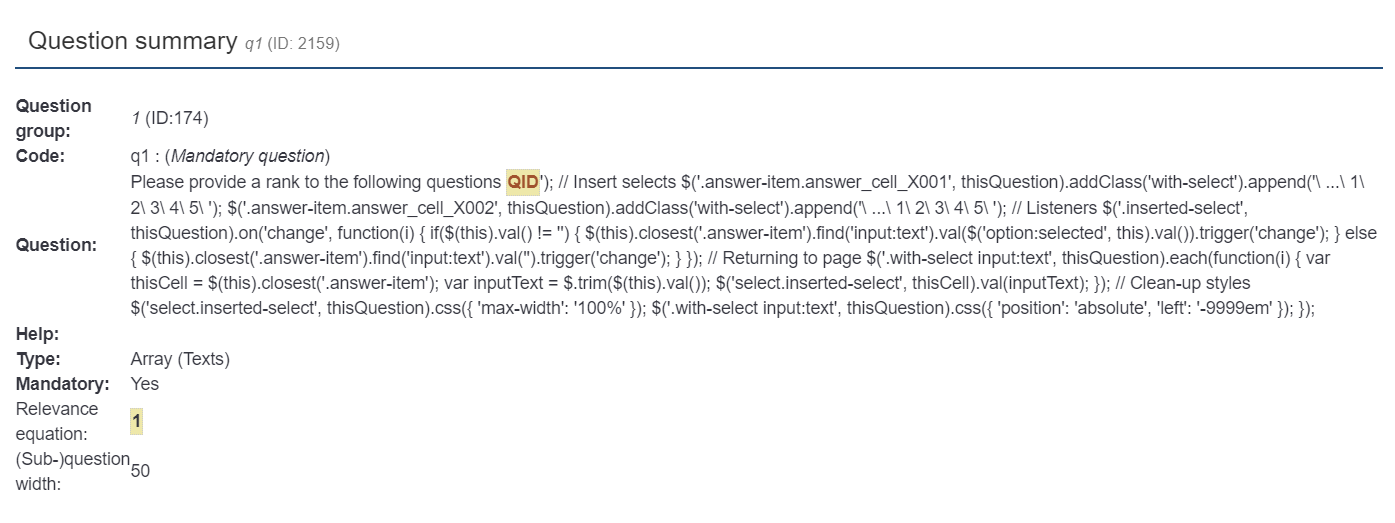This screenshot has height=523, width=1395.
Task: Click the Question summary heading
Action: pyautogui.click(x=132, y=41)
